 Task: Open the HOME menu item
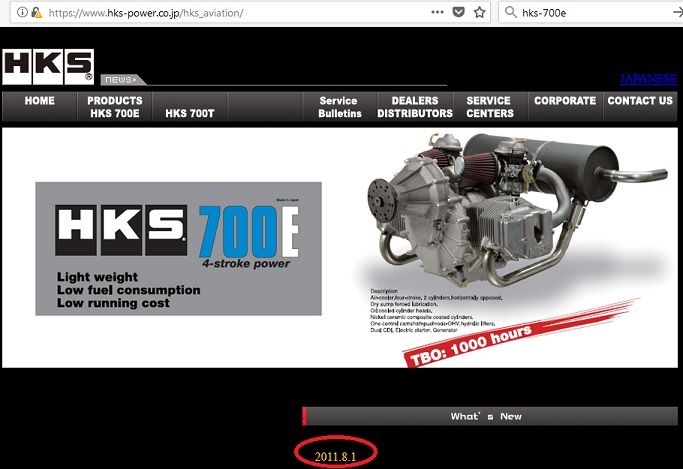tap(40, 101)
